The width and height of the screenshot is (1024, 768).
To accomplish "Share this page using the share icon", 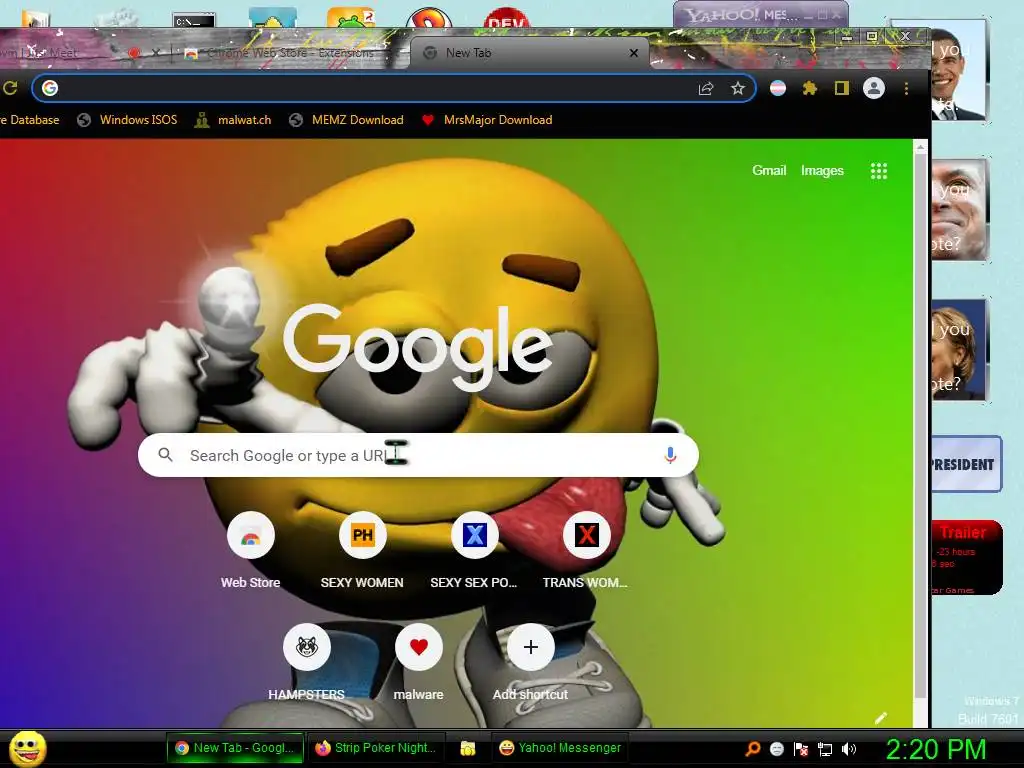I will pyautogui.click(x=706, y=88).
